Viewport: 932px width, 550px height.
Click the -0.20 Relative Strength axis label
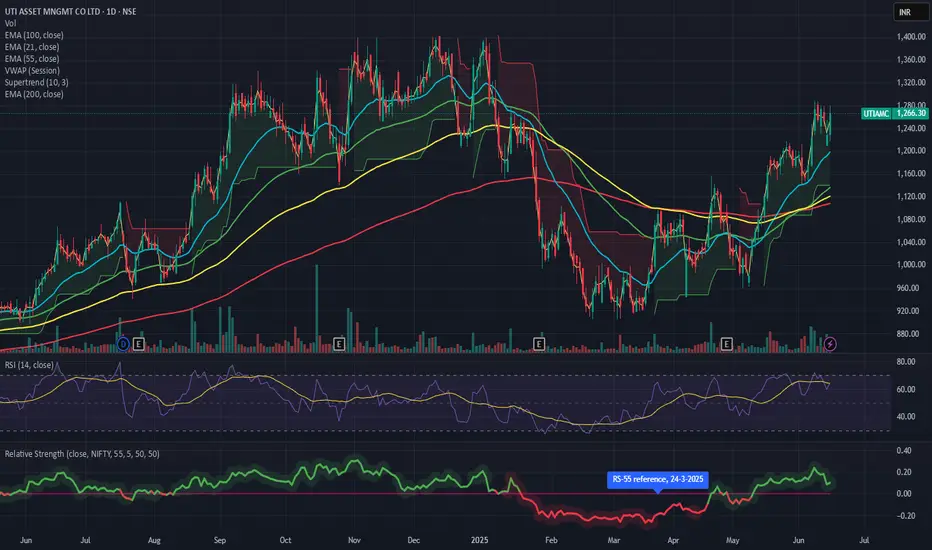click(x=904, y=516)
